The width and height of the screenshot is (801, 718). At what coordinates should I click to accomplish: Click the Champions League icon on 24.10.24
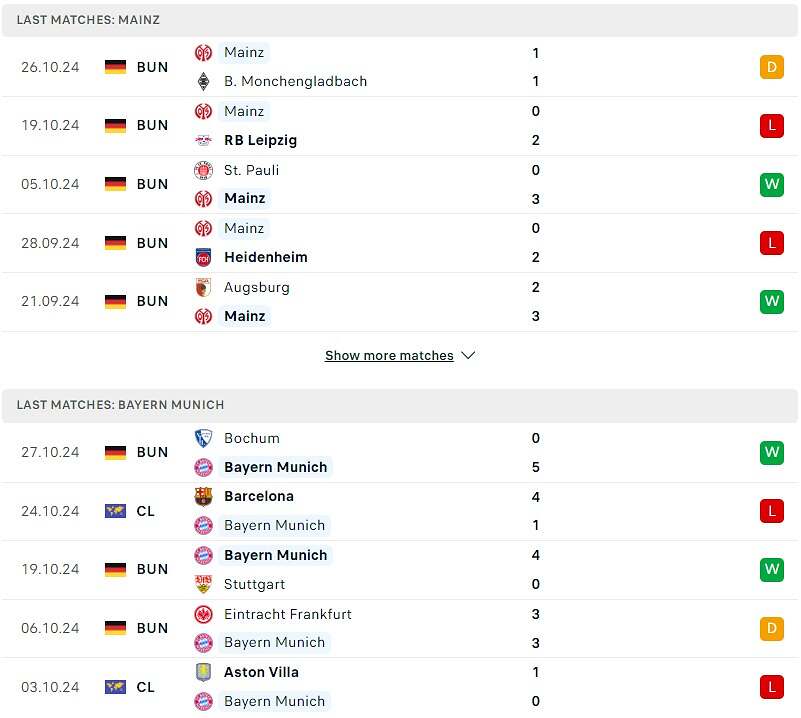coord(116,511)
